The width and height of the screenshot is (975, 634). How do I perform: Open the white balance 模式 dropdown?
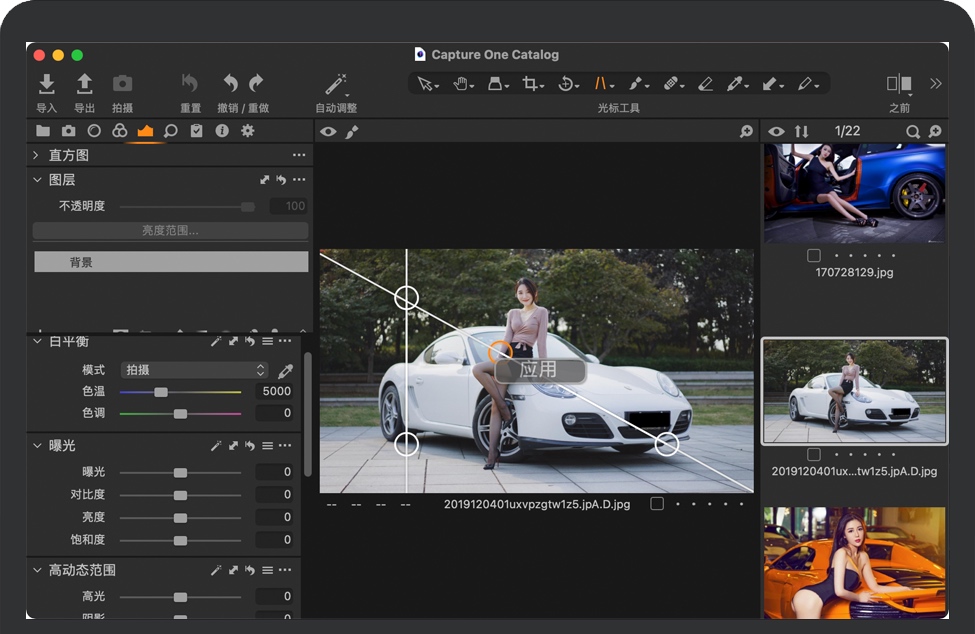(x=195, y=370)
